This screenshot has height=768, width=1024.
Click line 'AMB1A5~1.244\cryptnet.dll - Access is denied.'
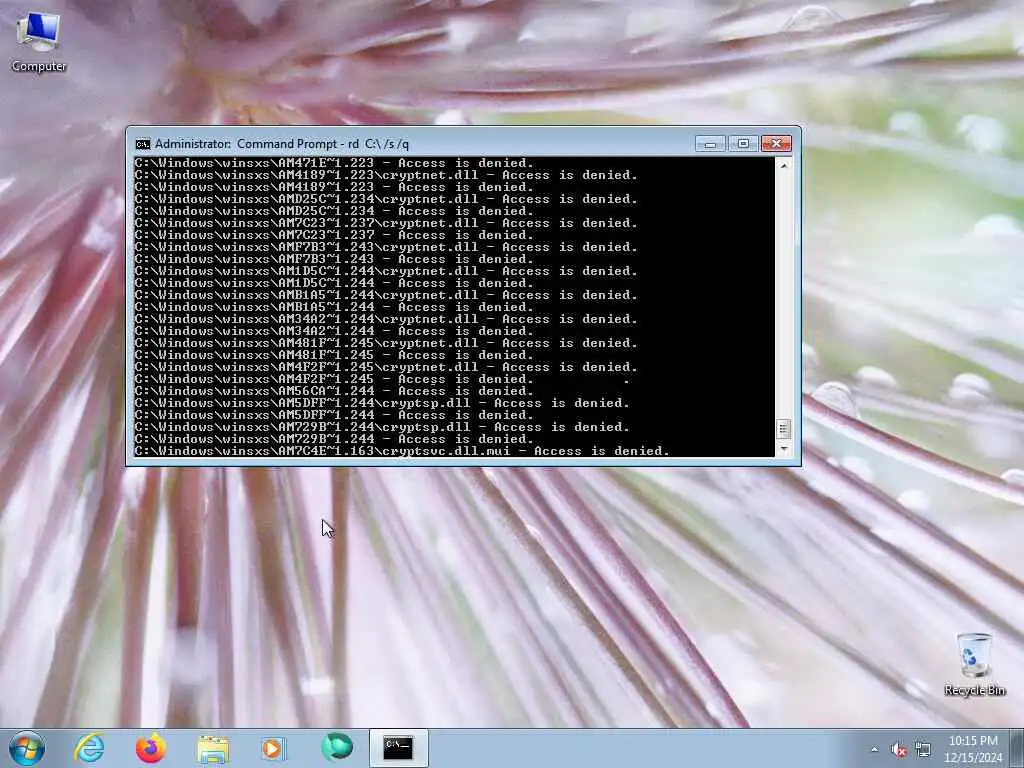pyautogui.click(x=386, y=295)
